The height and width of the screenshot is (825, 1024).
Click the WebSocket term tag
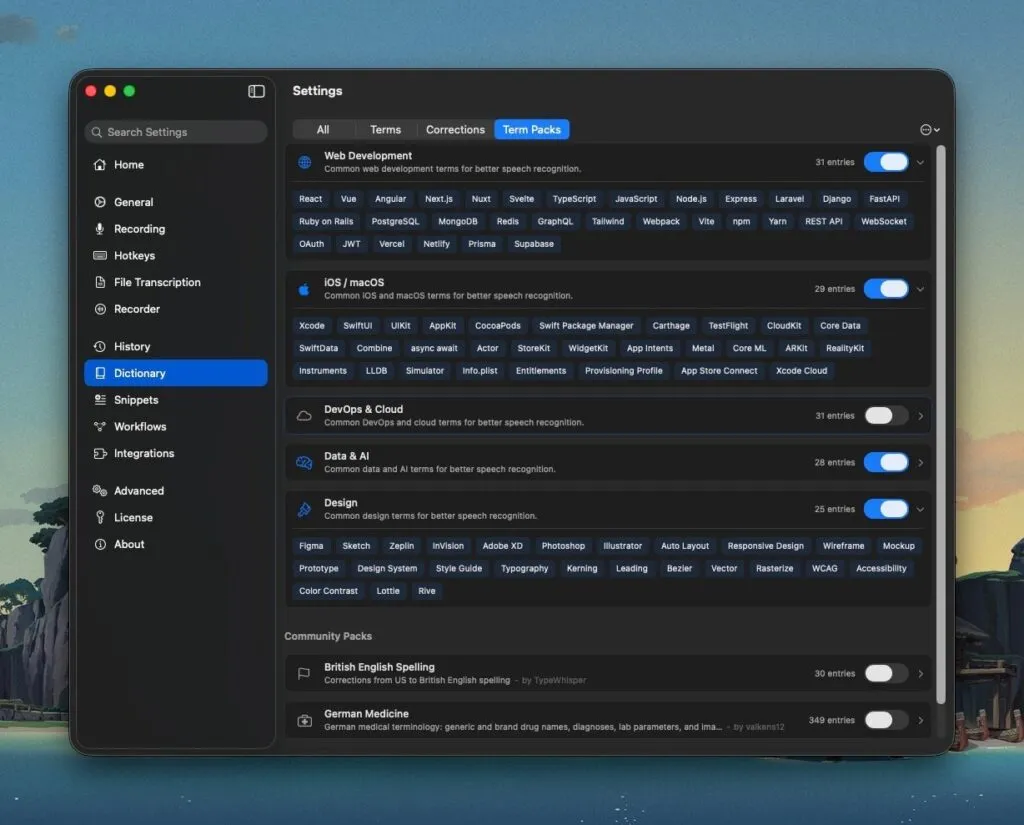tap(883, 221)
